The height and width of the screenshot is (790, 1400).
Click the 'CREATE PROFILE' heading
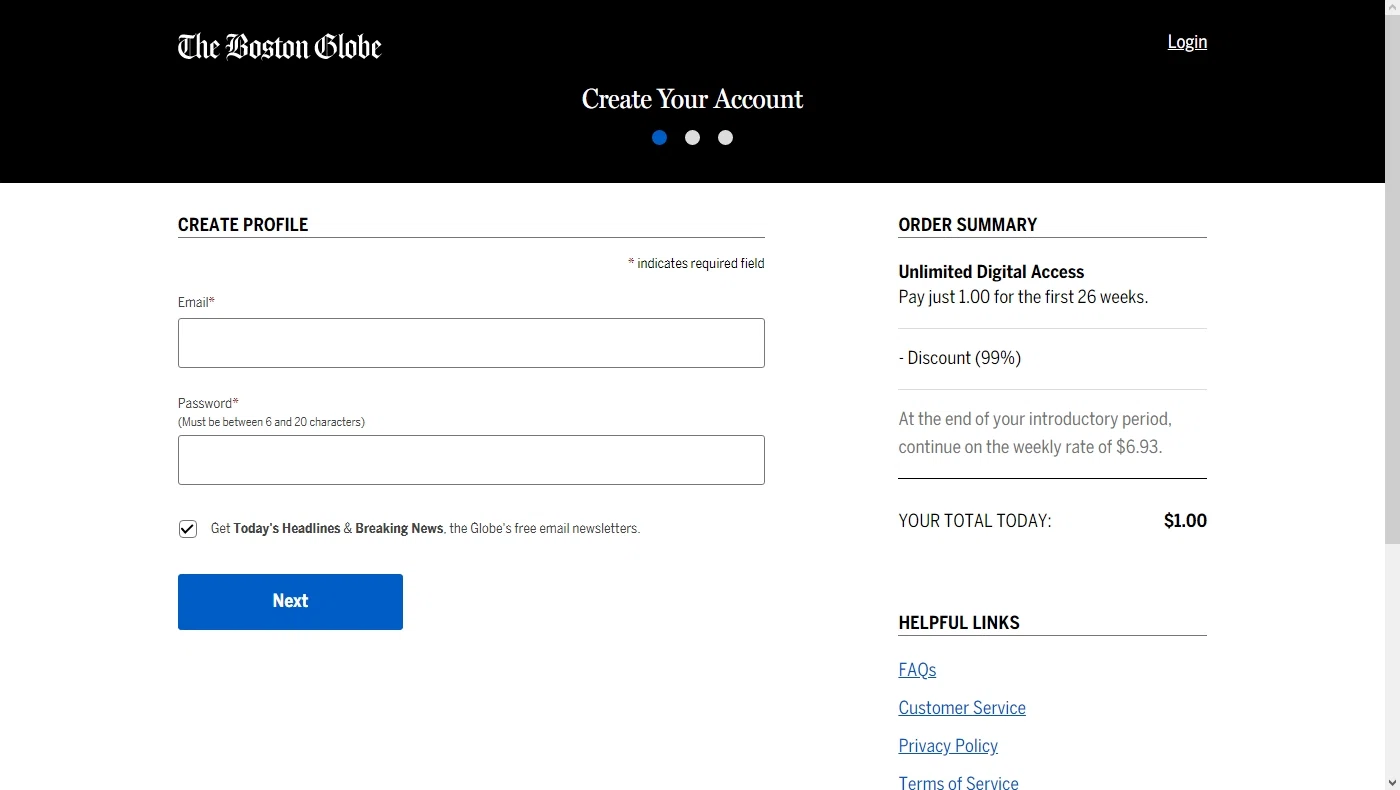[243, 225]
